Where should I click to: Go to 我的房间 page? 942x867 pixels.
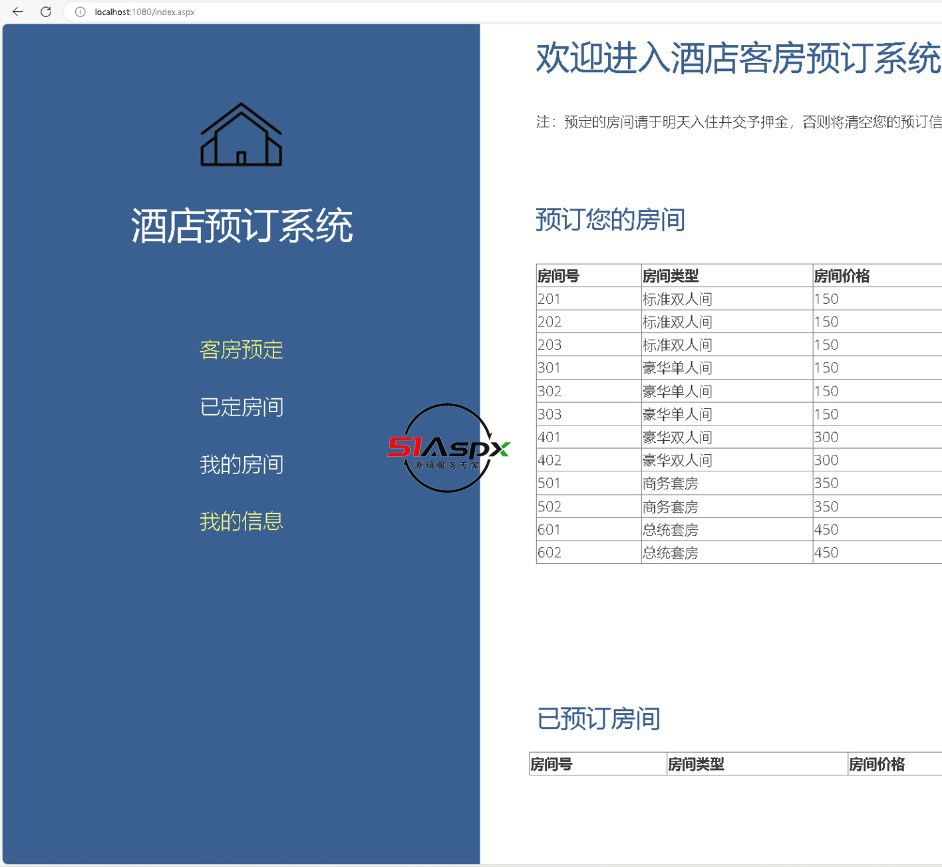(241, 464)
